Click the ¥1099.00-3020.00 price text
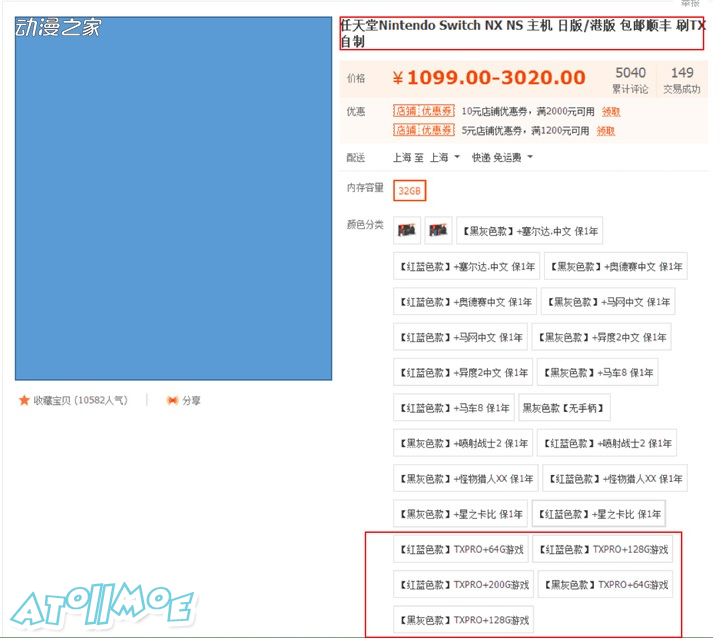The height and width of the screenshot is (641, 725). tap(489, 77)
